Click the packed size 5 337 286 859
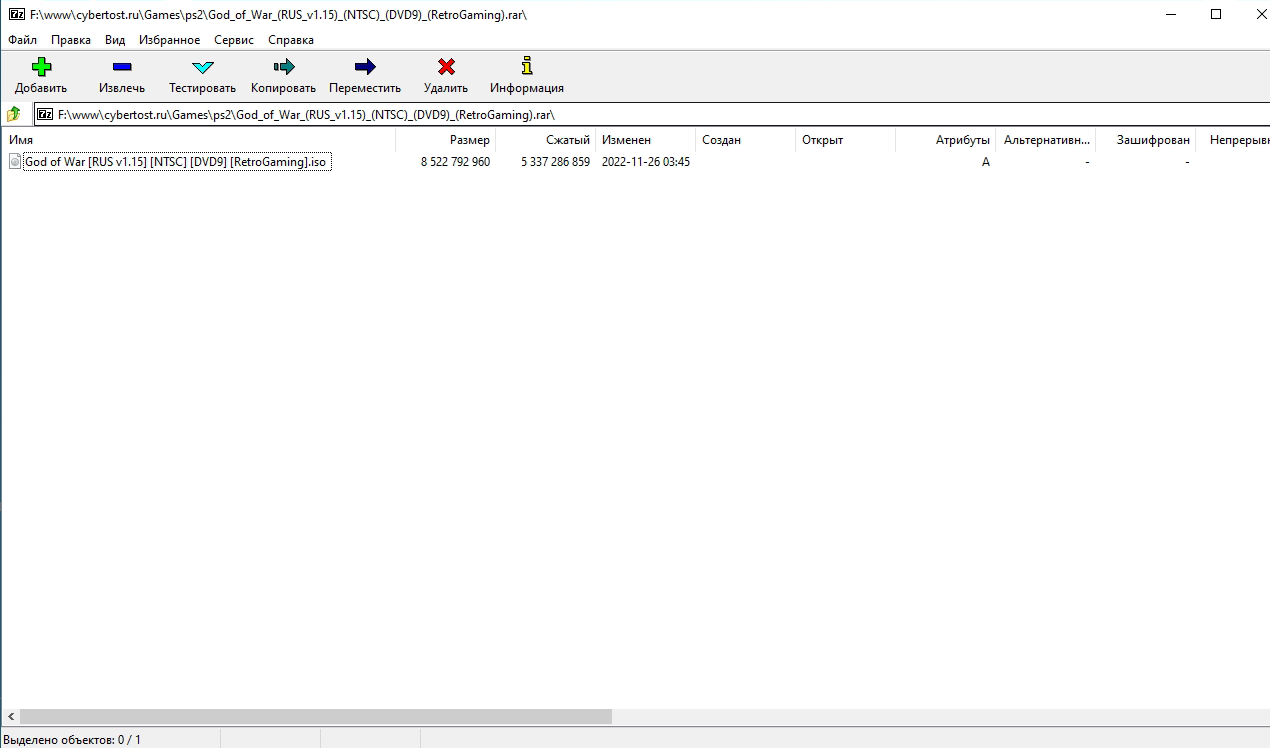 (x=555, y=161)
